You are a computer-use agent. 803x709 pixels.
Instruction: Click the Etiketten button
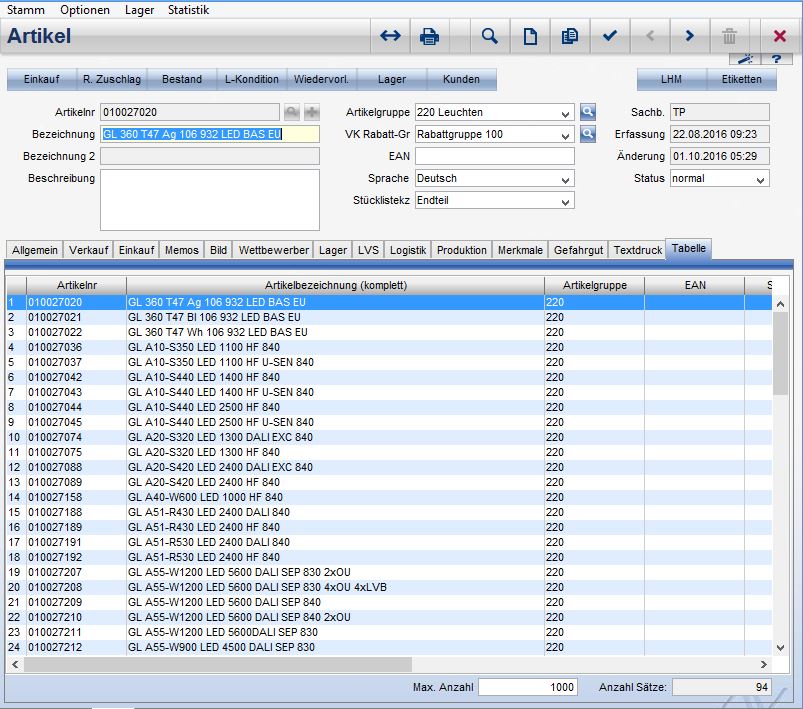(741, 79)
